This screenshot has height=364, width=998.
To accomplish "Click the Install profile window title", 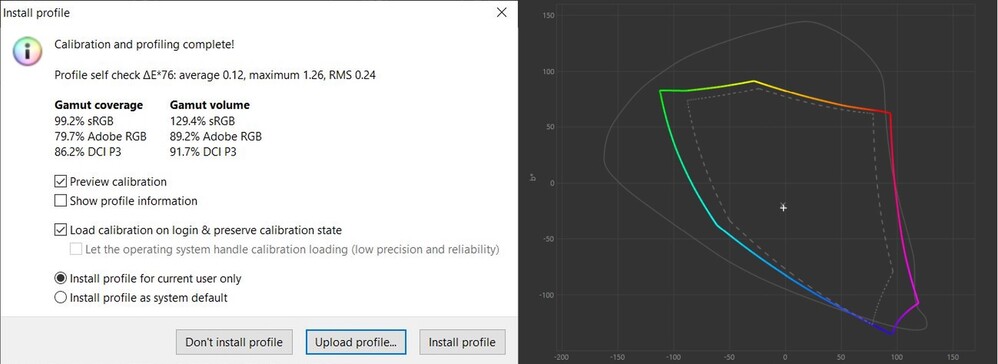I will [x=37, y=13].
